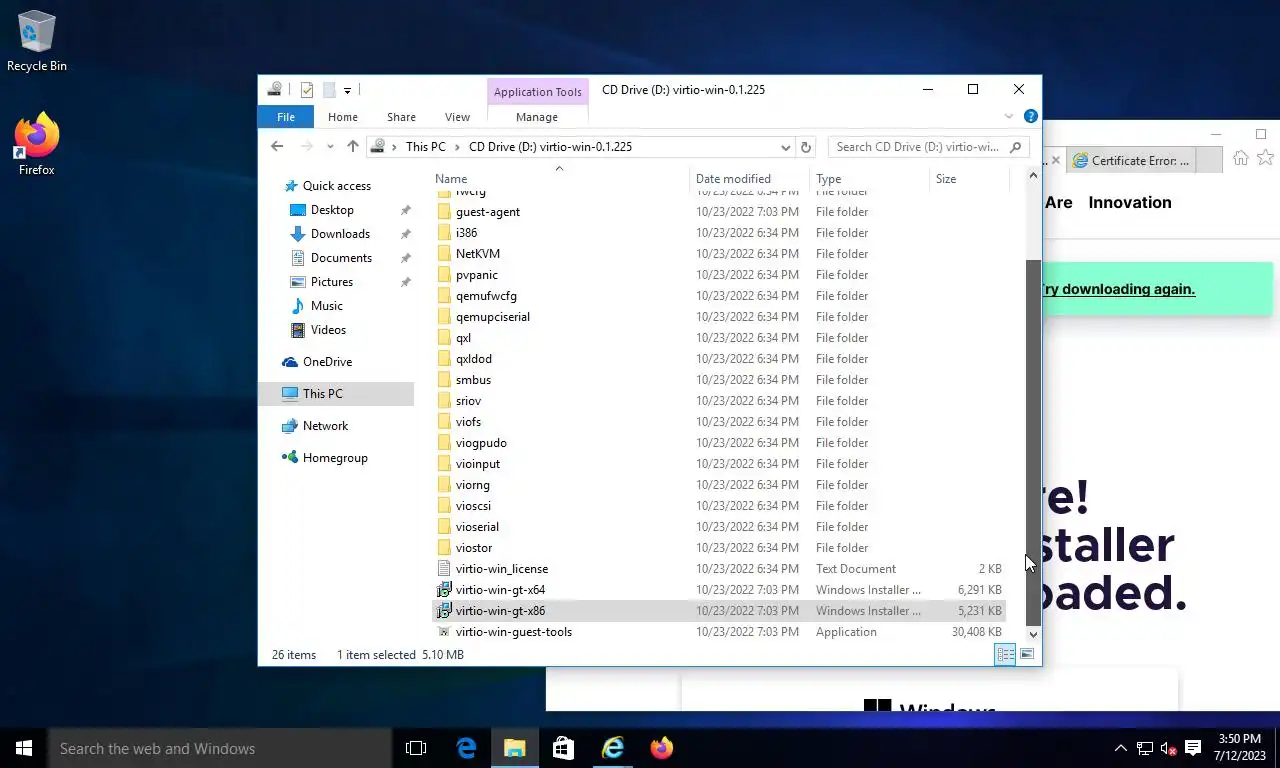Viewport: 1280px width, 768px height.
Task: Expand the chevron after This PC breadcrumb
Action: click(457, 147)
